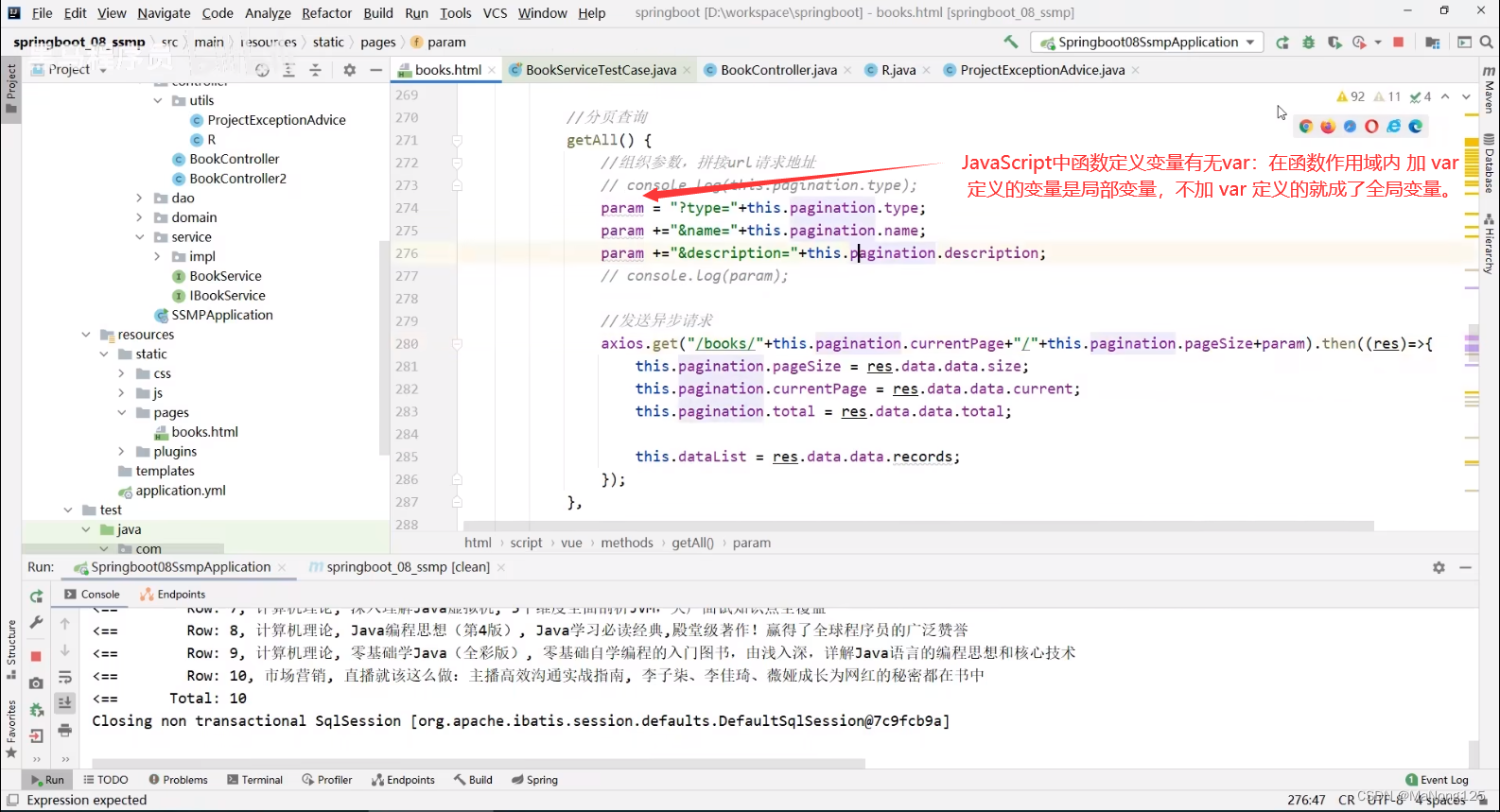Screen dimensions: 1500x812
Task: Close the R.java editor tab
Action: point(926,70)
